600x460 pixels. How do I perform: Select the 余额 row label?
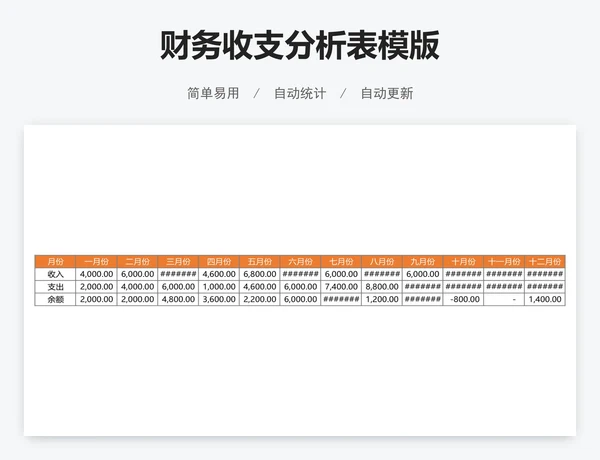pyautogui.click(x=55, y=299)
